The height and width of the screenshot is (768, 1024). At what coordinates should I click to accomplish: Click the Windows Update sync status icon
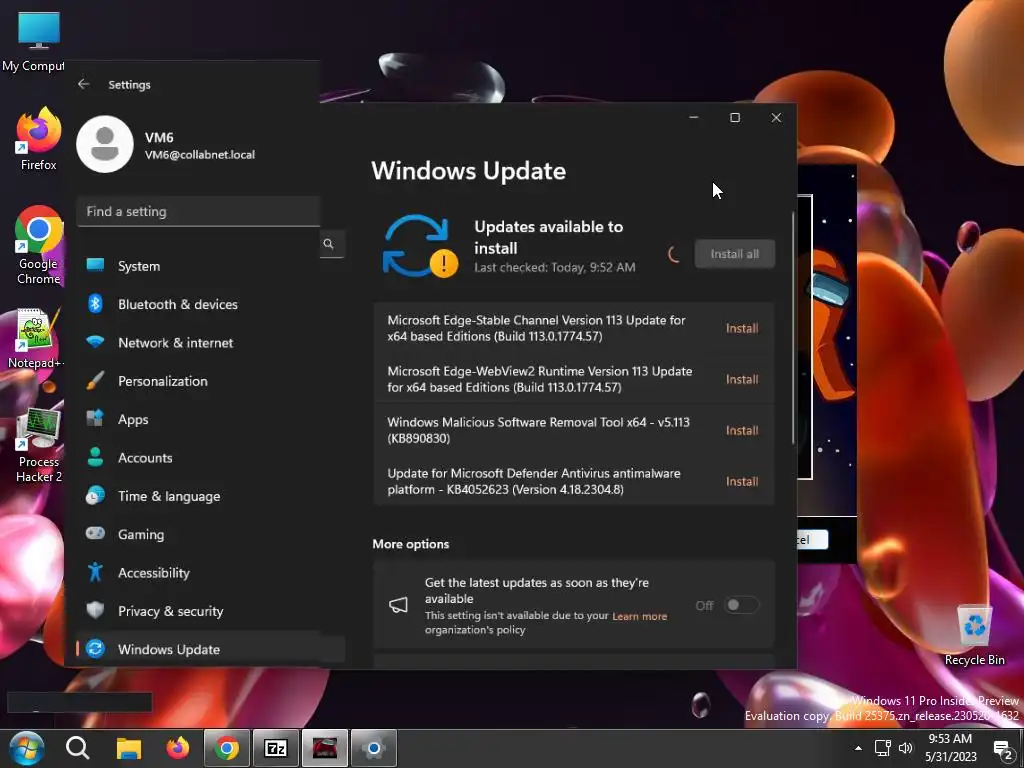click(x=419, y=246)
